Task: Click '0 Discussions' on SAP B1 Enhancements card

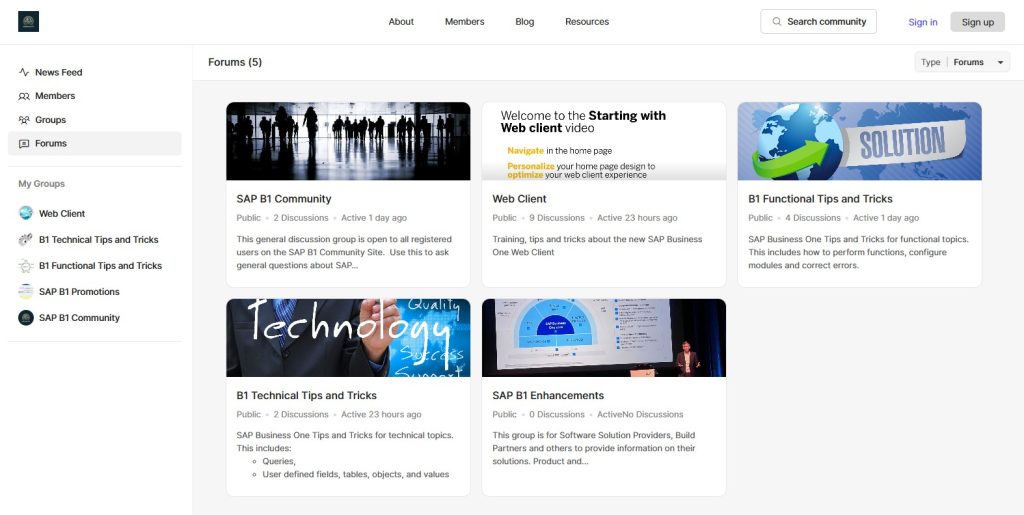Action: tap(557, 414)
